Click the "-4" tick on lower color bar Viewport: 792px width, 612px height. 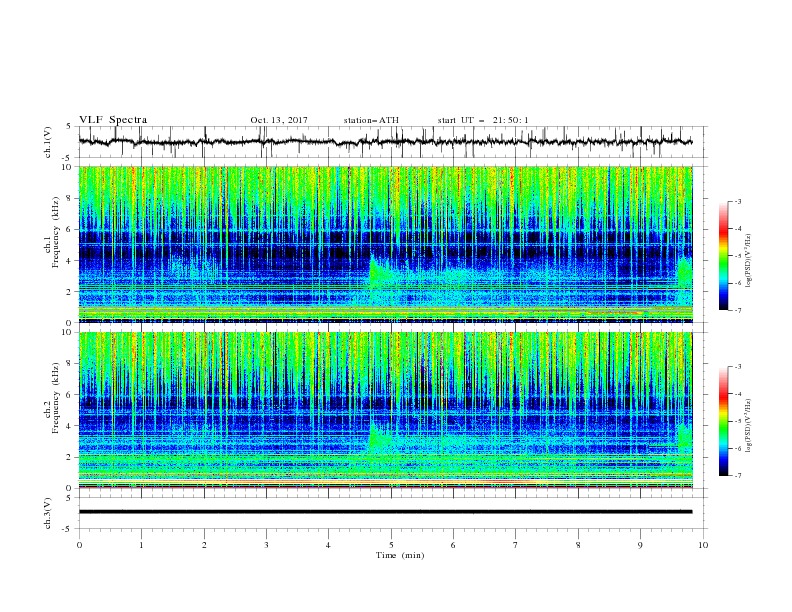(737, 394)
